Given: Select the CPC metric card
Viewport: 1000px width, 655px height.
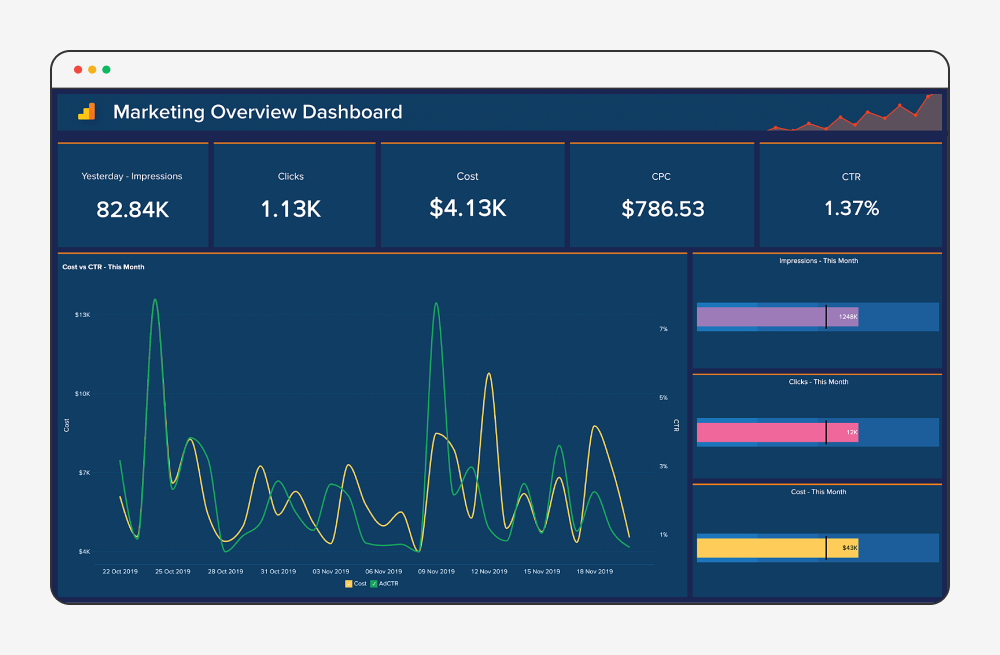Looking at the screenshot, I should [x=661, y=193].
